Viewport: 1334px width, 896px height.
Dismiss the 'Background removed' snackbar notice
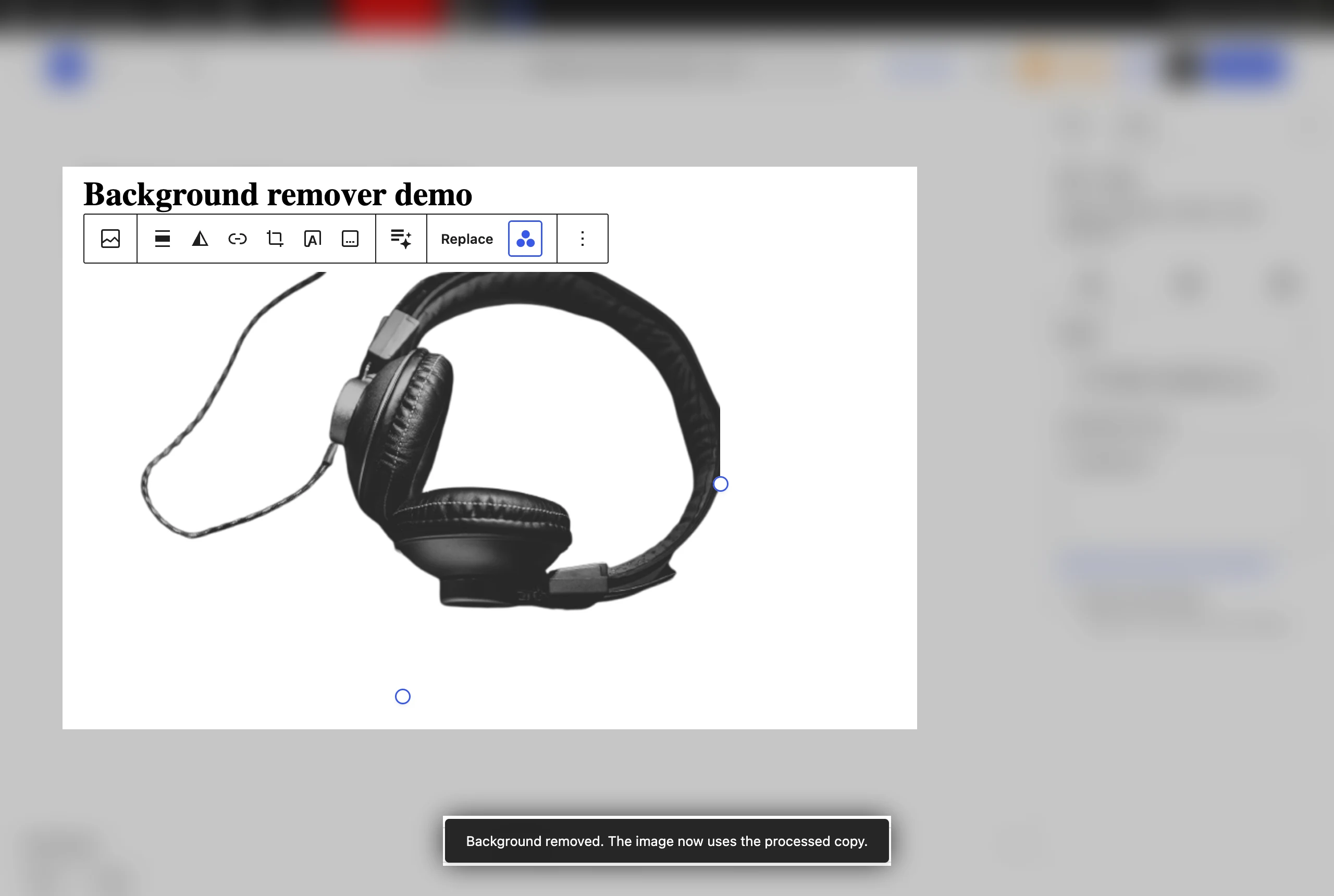(x=666, y=841)
